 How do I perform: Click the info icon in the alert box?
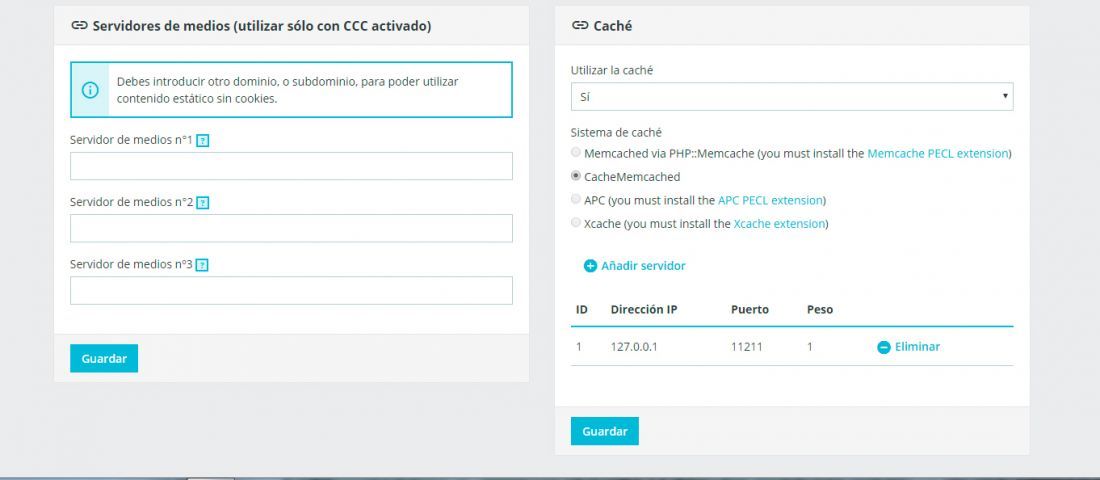click(x=90, y=90)
